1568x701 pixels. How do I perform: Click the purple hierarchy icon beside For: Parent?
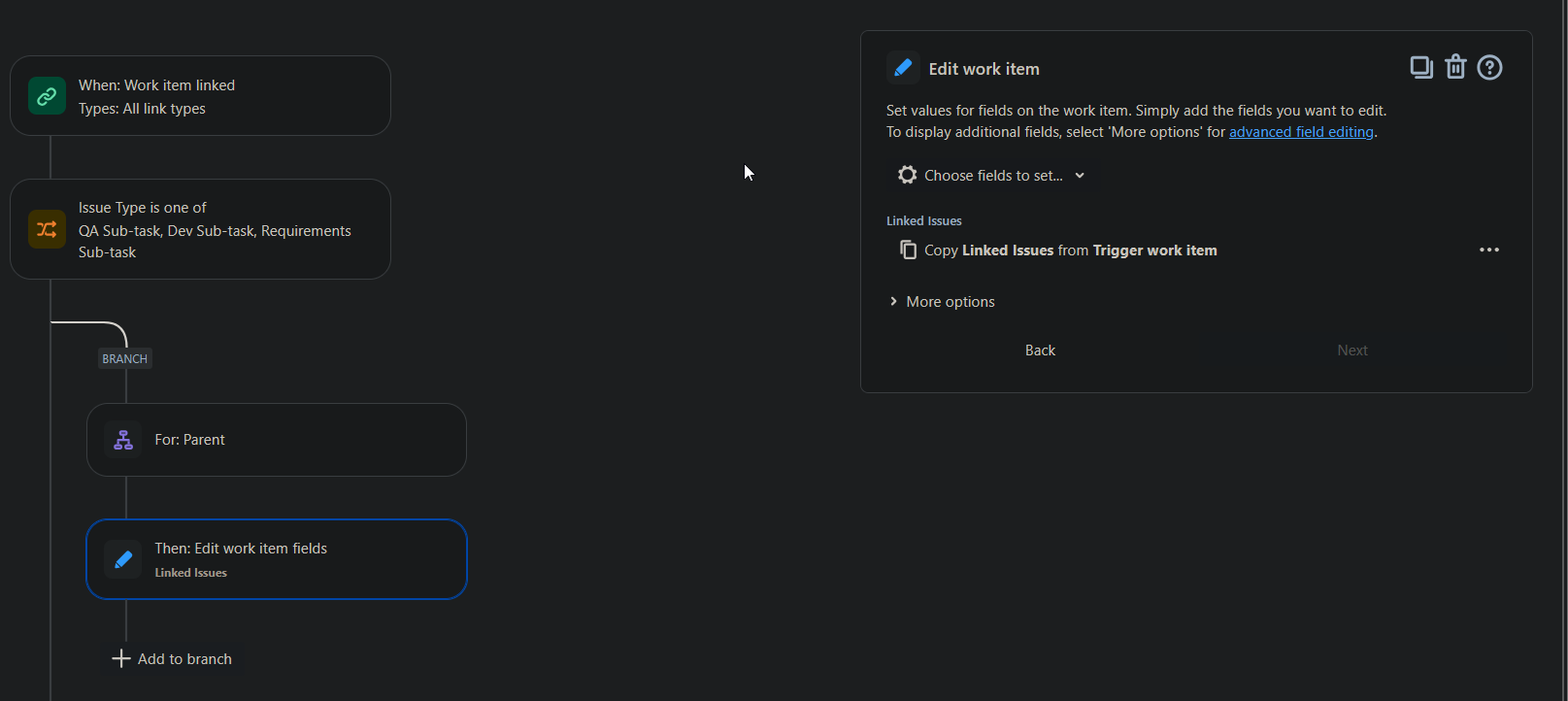coord(123,440)
